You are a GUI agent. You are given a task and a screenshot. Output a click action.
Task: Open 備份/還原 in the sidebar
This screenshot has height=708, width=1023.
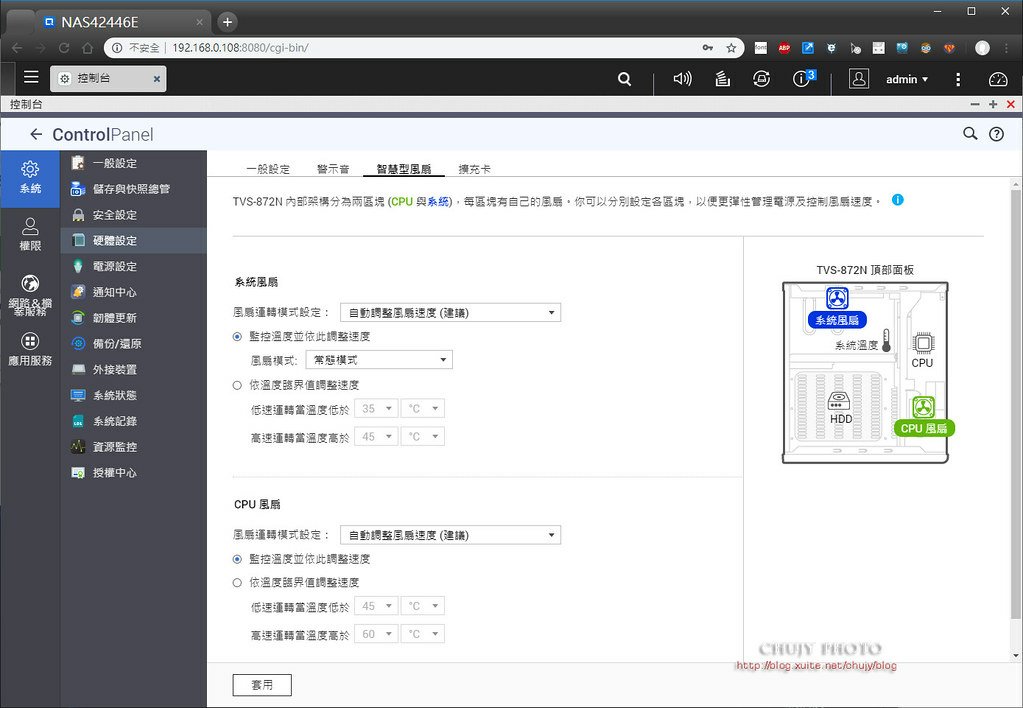coord(134,343)
